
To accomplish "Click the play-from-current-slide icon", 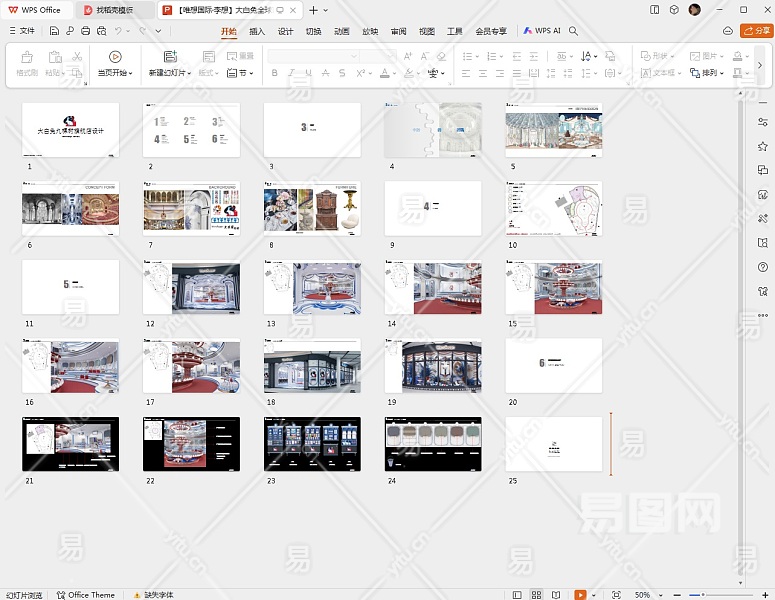I will click(x=115, y=57).
